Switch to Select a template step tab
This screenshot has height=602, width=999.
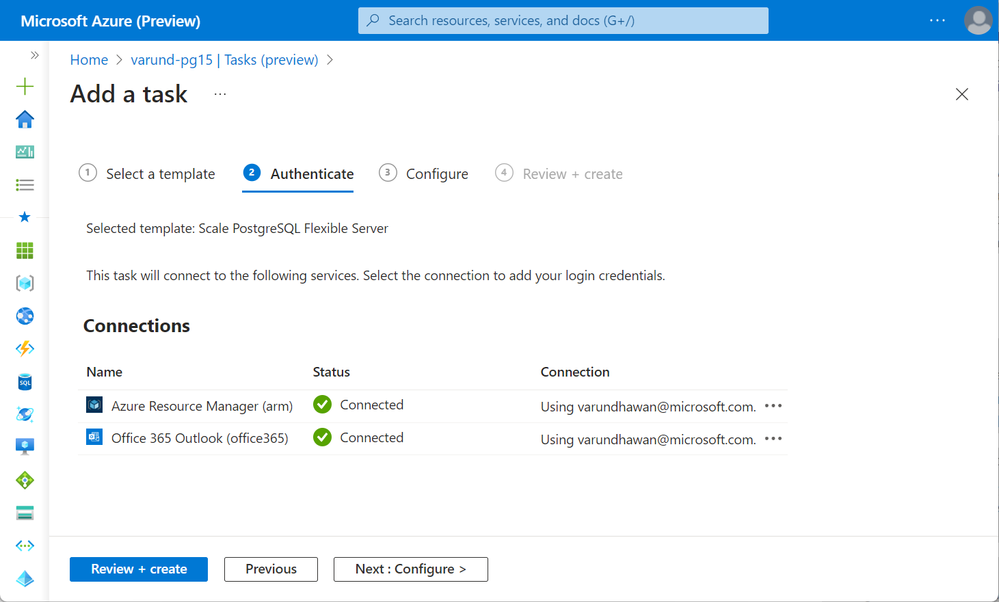[x=147, y=173]
